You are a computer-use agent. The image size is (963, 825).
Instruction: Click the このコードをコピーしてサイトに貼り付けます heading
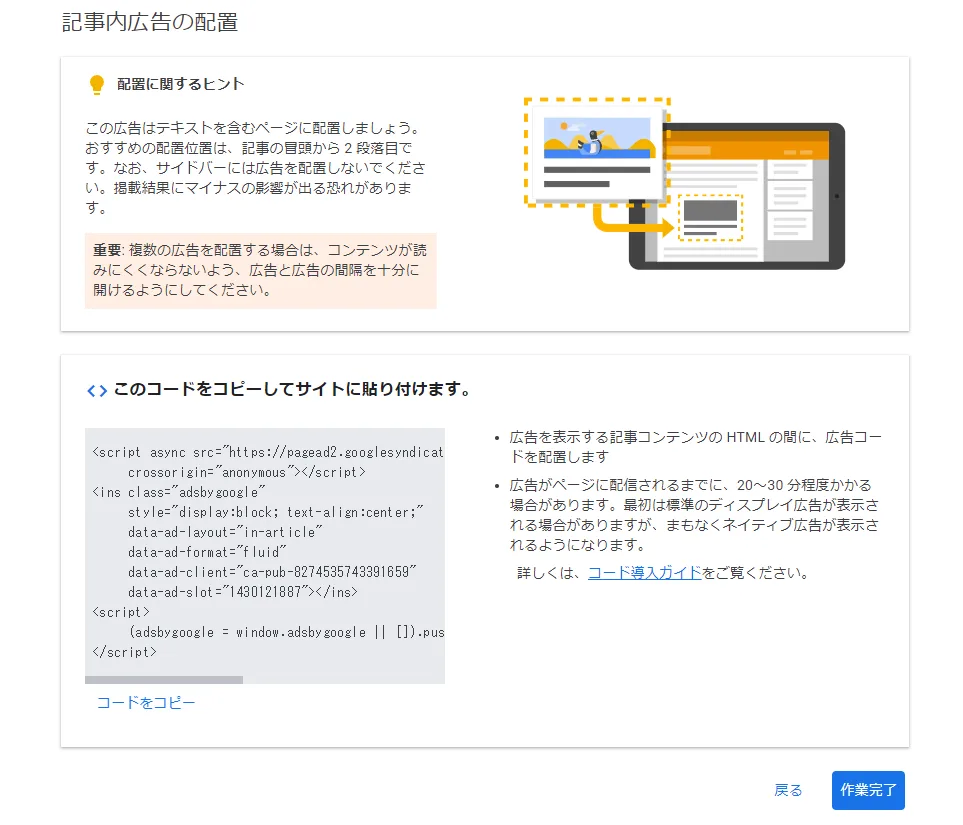(x=292, y=390)
